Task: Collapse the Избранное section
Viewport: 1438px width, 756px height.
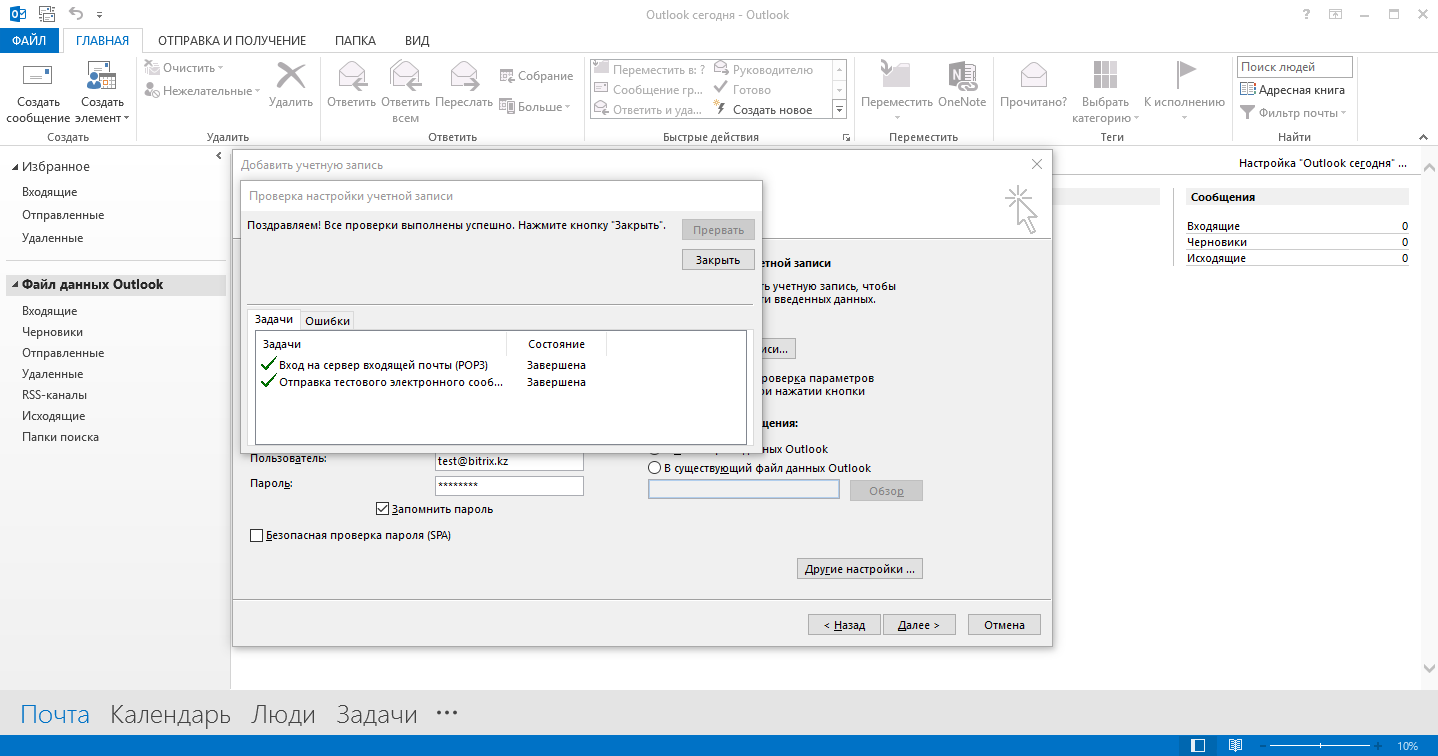Action: click(14, 167)
